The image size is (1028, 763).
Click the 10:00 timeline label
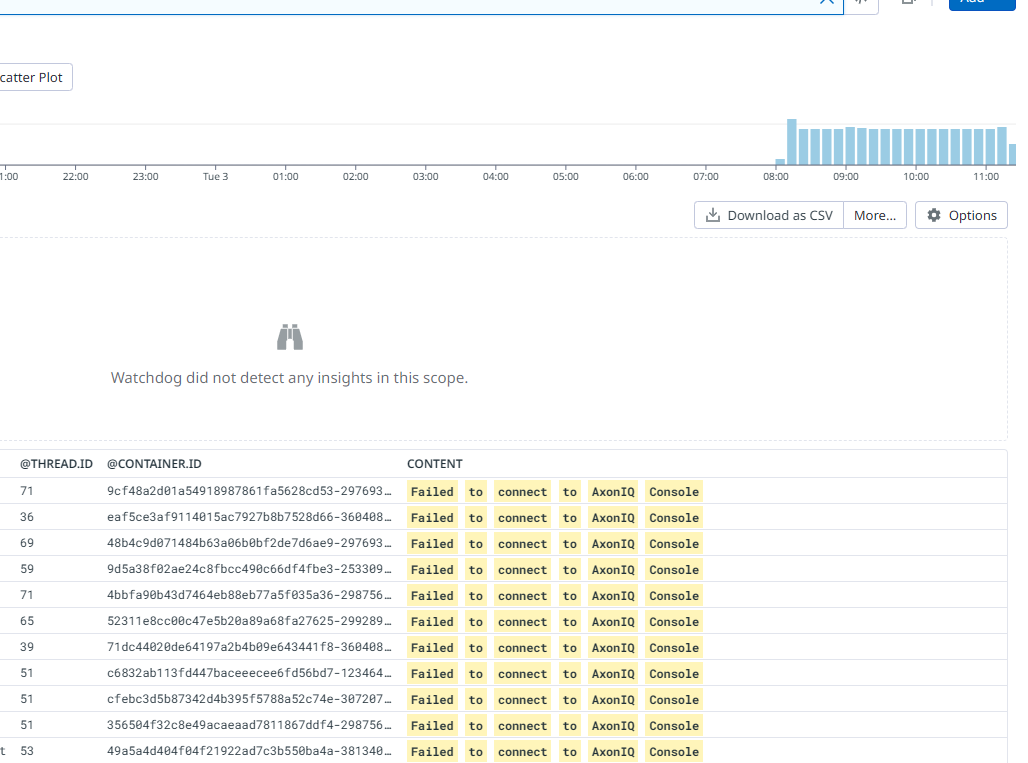pos(916,176)
